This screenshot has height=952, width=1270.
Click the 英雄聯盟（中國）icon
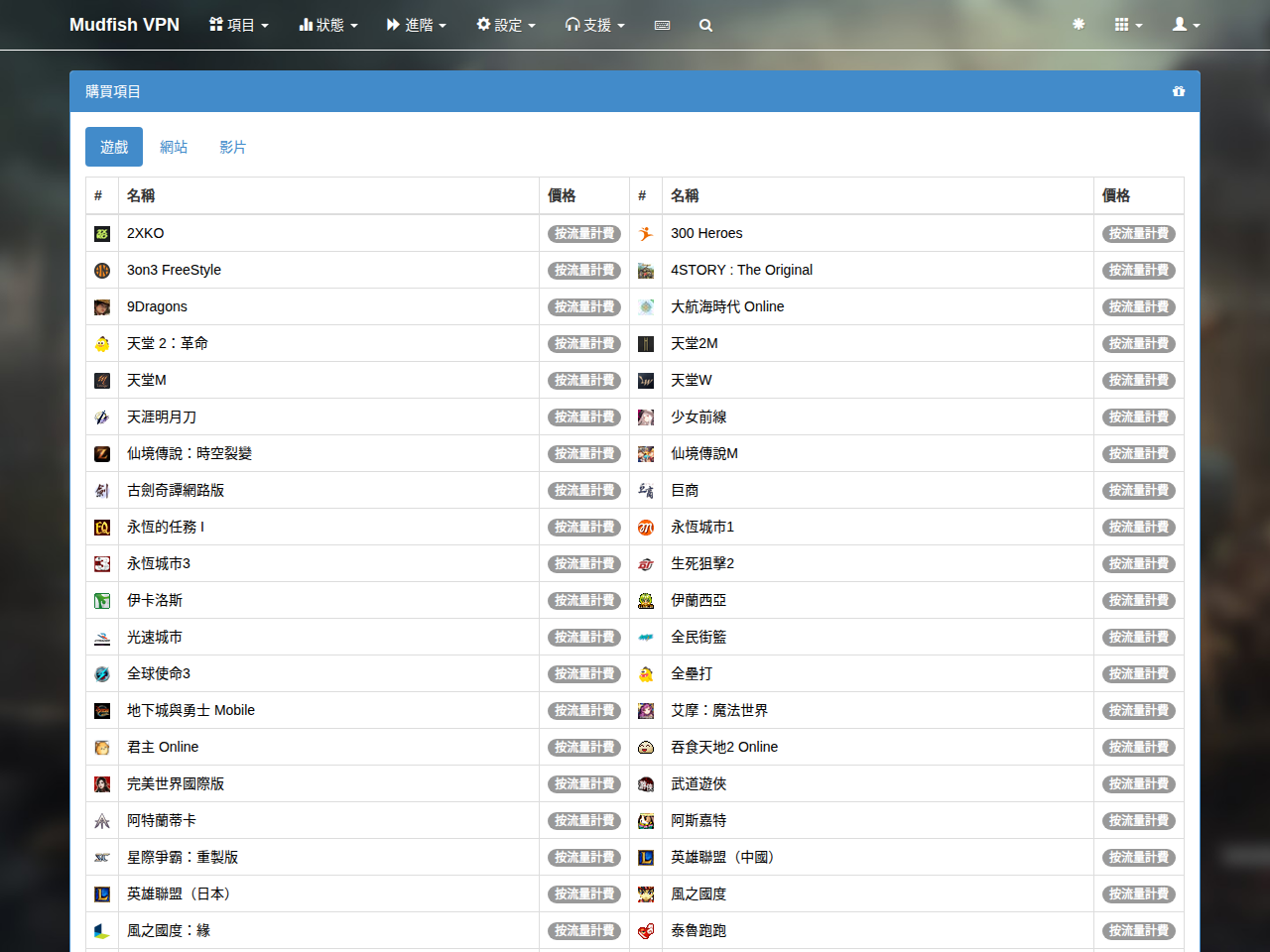point(646,858)
